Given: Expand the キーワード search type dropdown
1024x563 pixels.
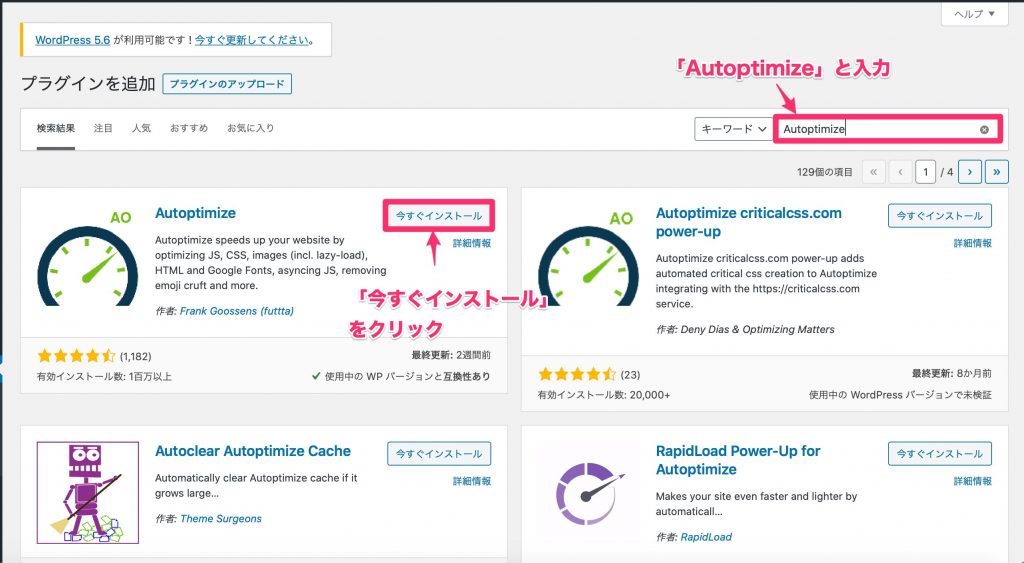Looking at the screenshot, I should [733, 129].
